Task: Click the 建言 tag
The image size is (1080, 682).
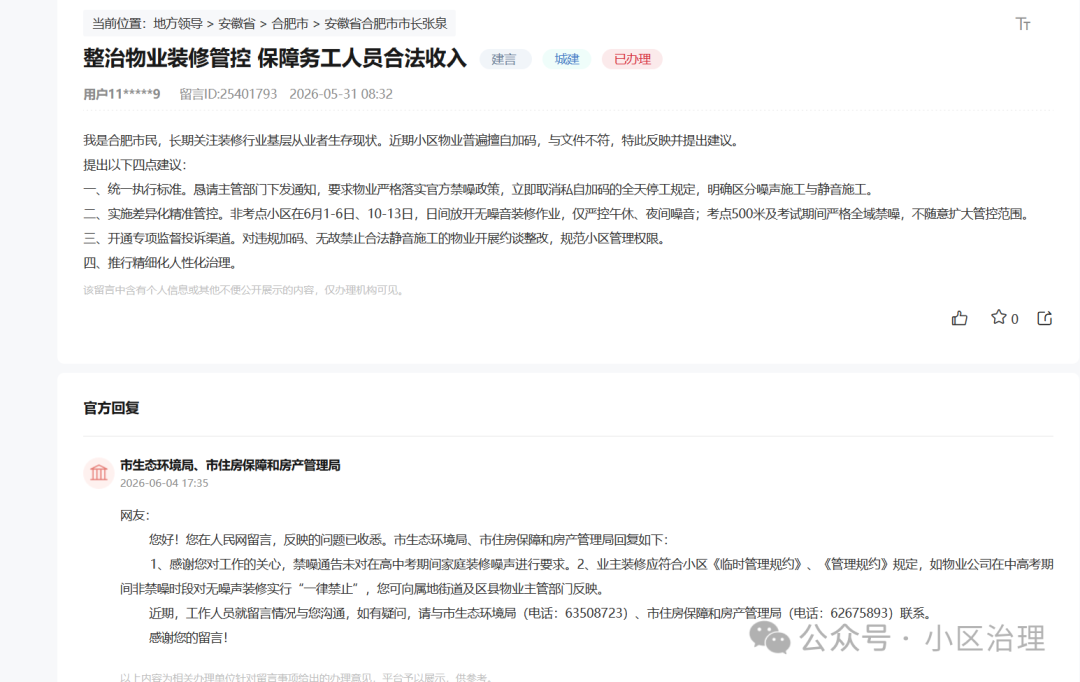Action: coord(504,59)
